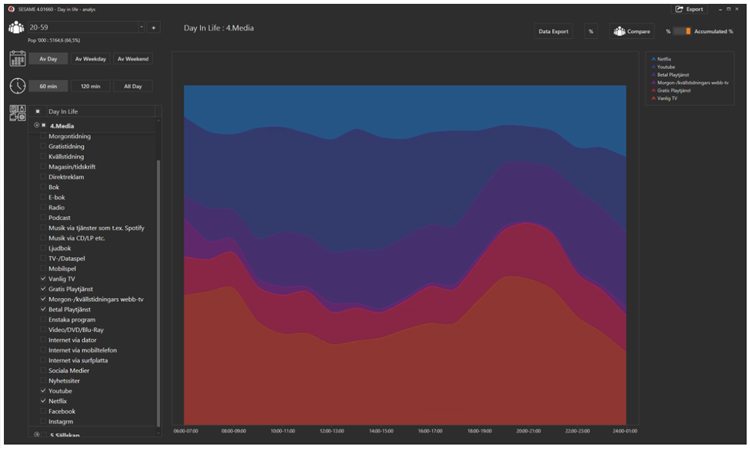Switch the % / Accumulated % toggle

685,32
